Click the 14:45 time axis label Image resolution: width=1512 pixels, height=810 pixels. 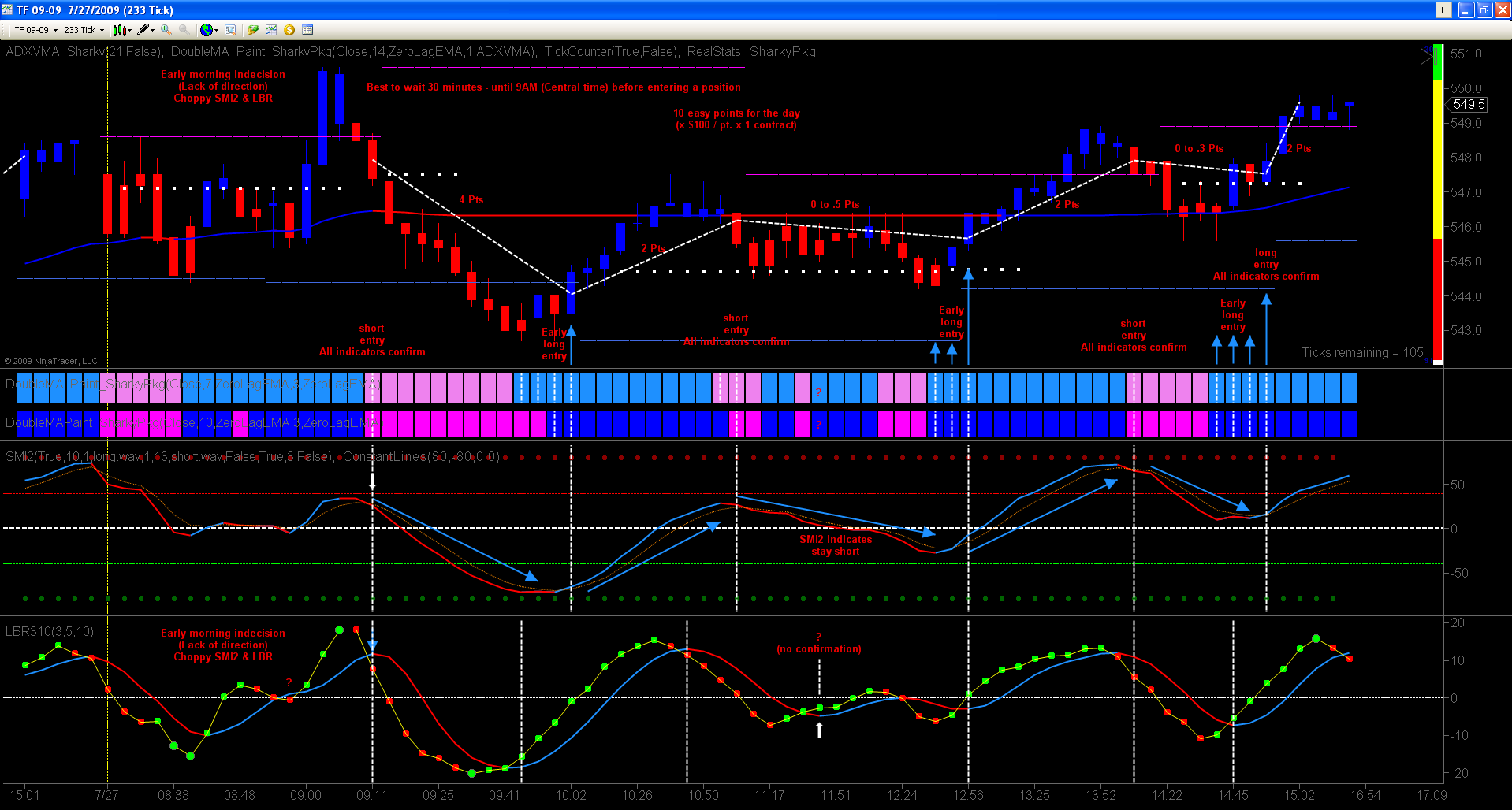[x=1233, y=795]
